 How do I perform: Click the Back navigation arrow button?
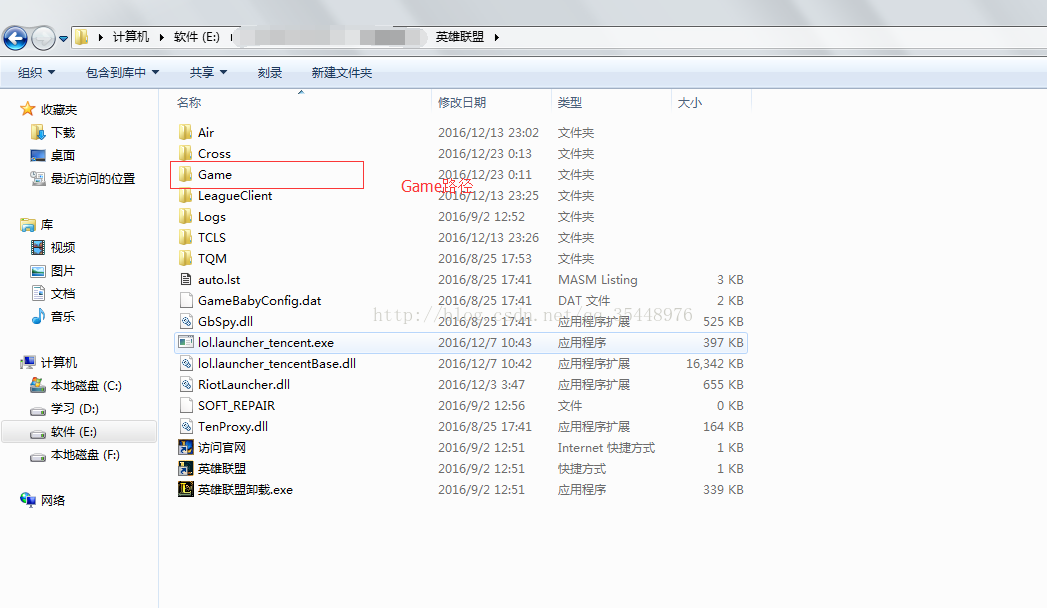point(15,38)
